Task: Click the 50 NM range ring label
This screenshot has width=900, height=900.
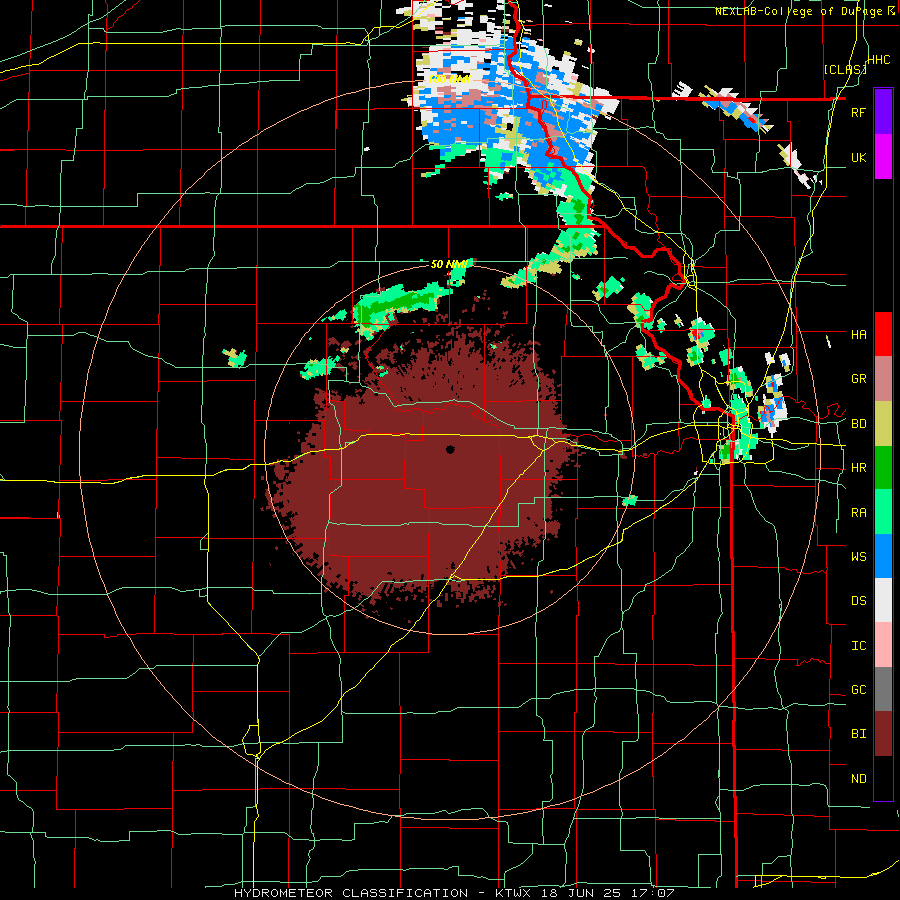Action: (449, 265)
